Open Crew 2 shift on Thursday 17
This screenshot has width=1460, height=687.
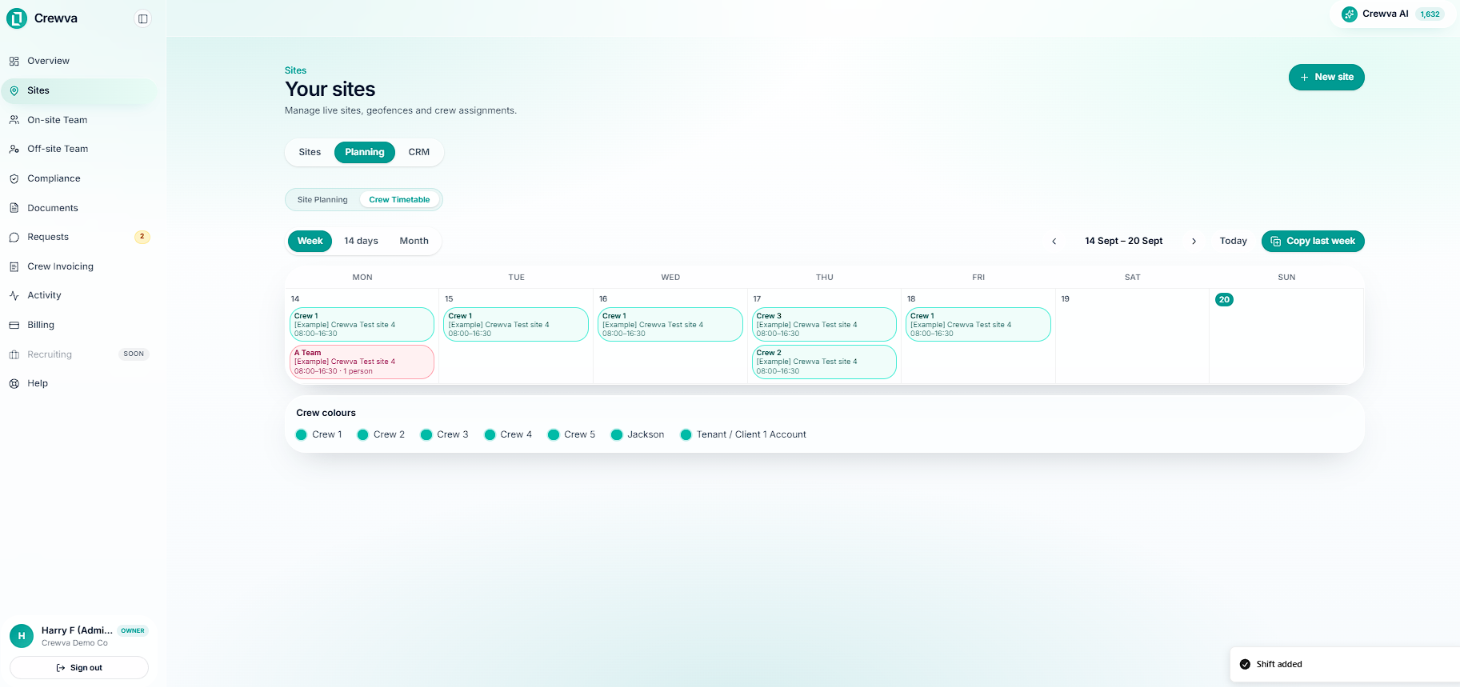(x=824, y=362)
